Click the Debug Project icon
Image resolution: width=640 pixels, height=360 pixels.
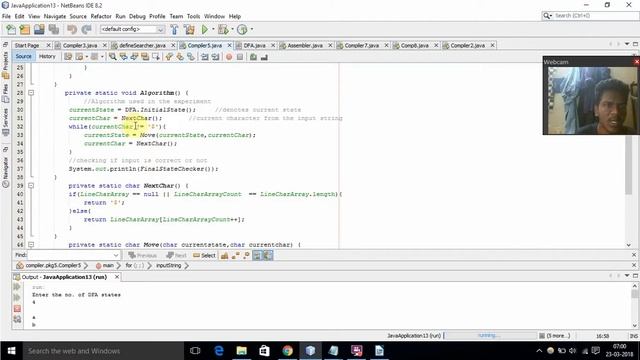[223, 29]
